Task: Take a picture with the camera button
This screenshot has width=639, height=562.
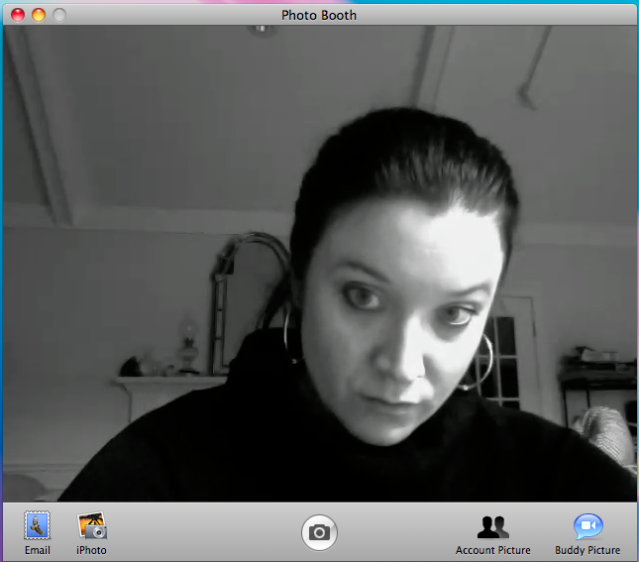Action: [319, 532]
